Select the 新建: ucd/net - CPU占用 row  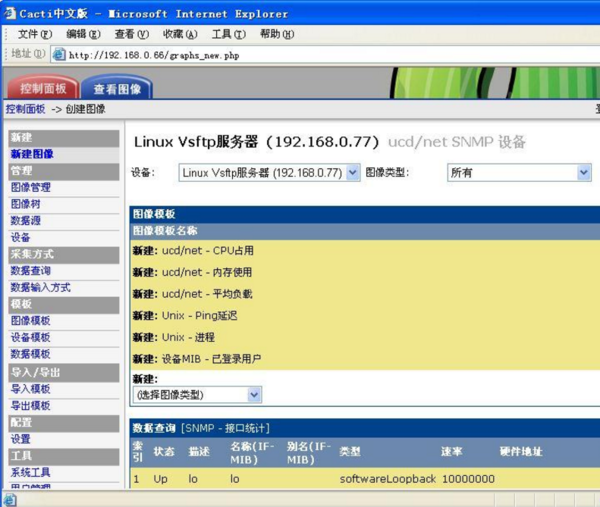click(x=365, y=251)
